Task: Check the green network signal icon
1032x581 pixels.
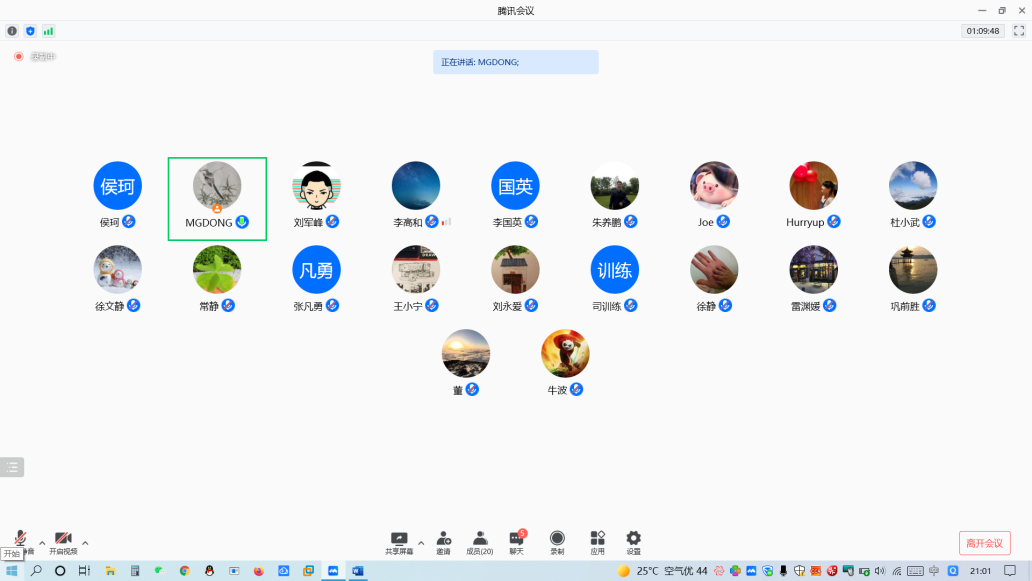Action: pos(48,31)
